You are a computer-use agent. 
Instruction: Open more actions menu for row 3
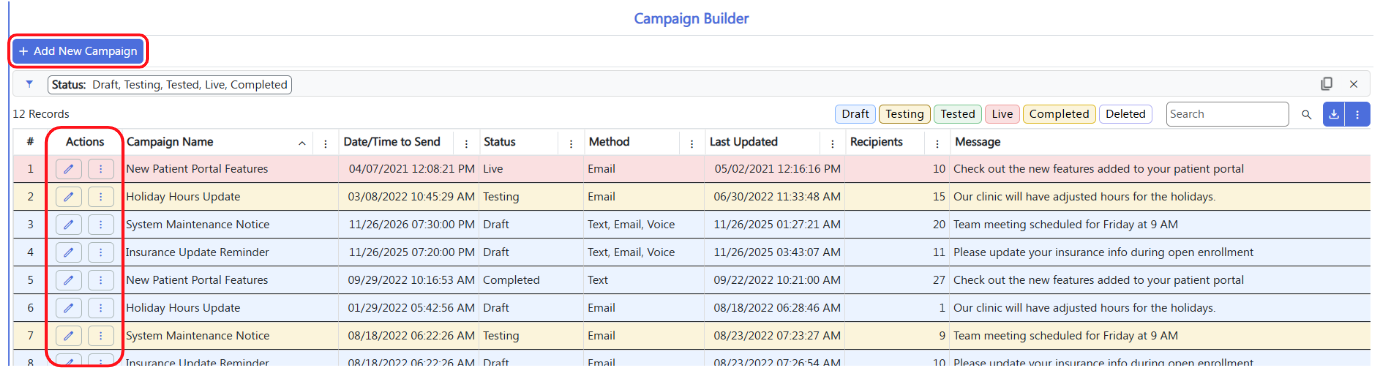point(100,225)
